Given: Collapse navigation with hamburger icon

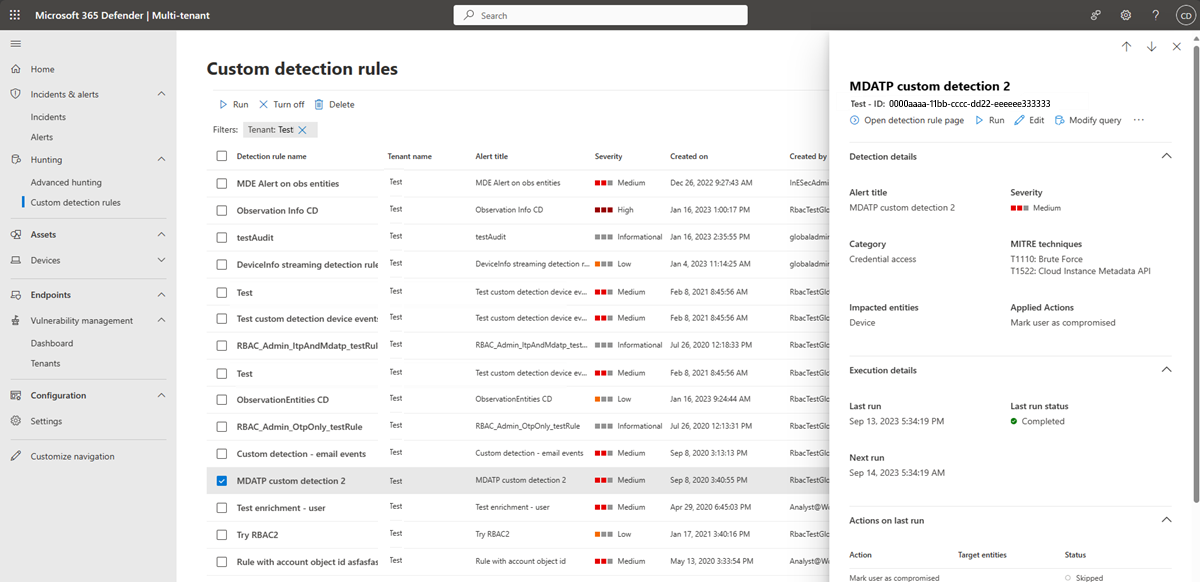Looking at the screenshot, I should click(x=15, y=44).
